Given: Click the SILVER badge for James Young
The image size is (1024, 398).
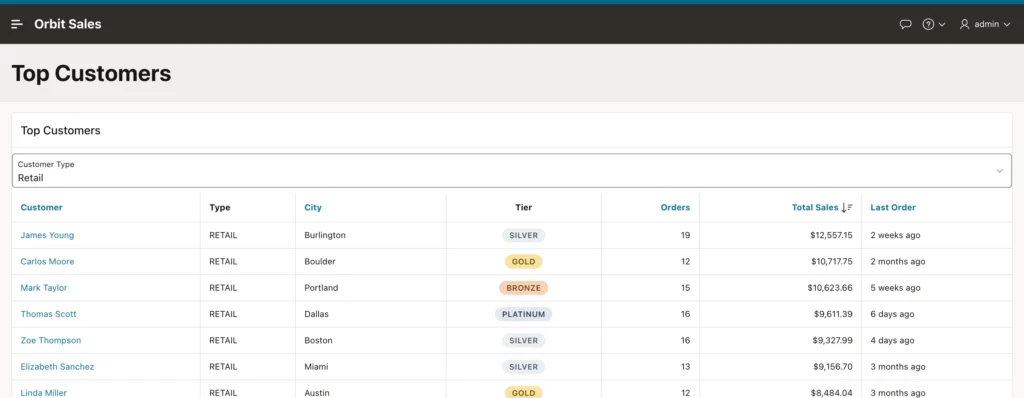Looking at the screenshot, I should [524, 235].
